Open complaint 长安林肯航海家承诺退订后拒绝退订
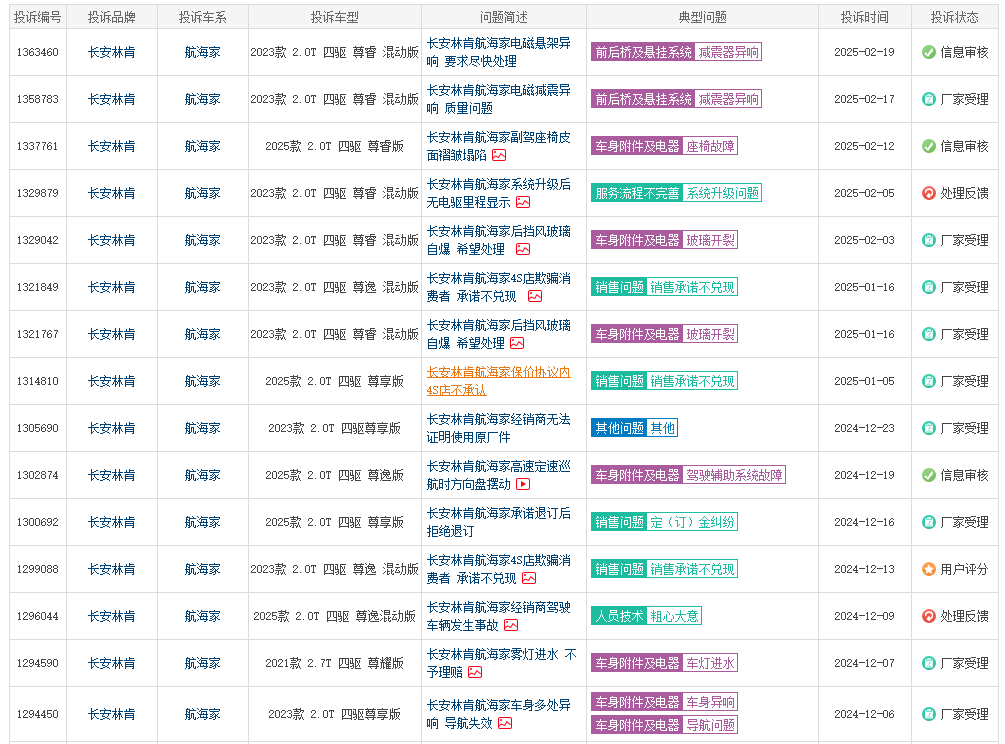Screen dimensions: 1005x744 pyautogui.click(x=499, y=522)
